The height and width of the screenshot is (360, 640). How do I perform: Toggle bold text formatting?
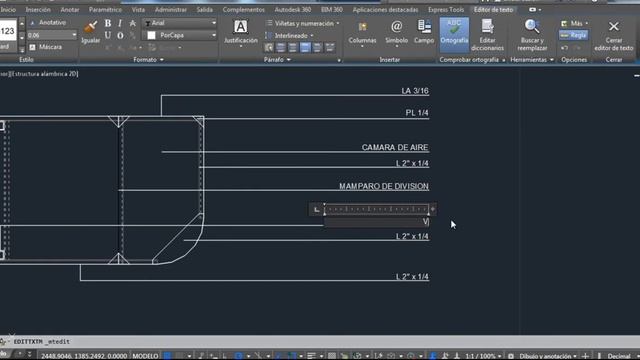click(108, 23)
